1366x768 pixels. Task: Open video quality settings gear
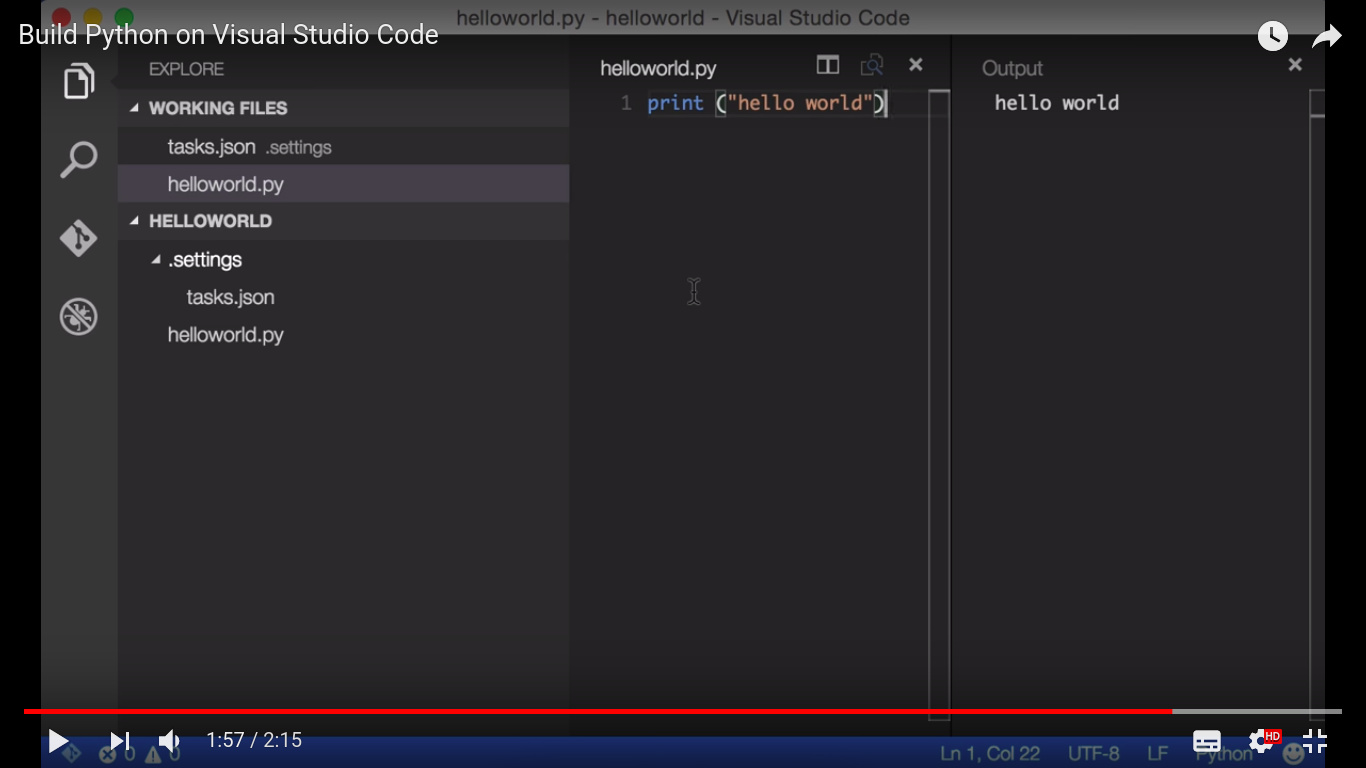pyautogui.click(x=1262, y=741)
